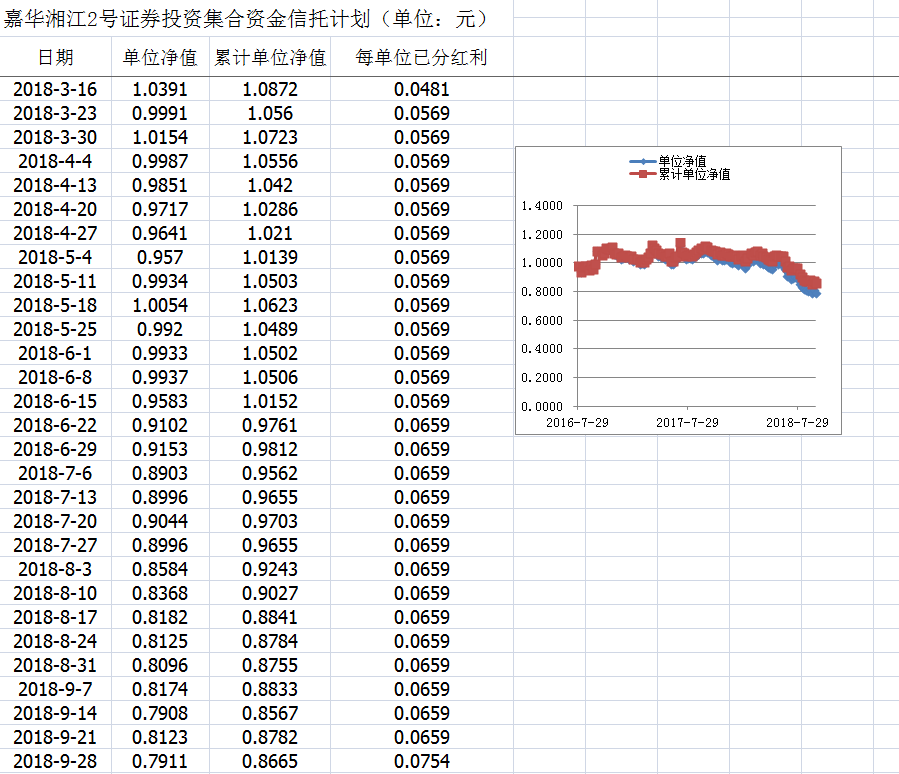
Task: Click the 单位净值 column header
Action: tap(160, 57)
